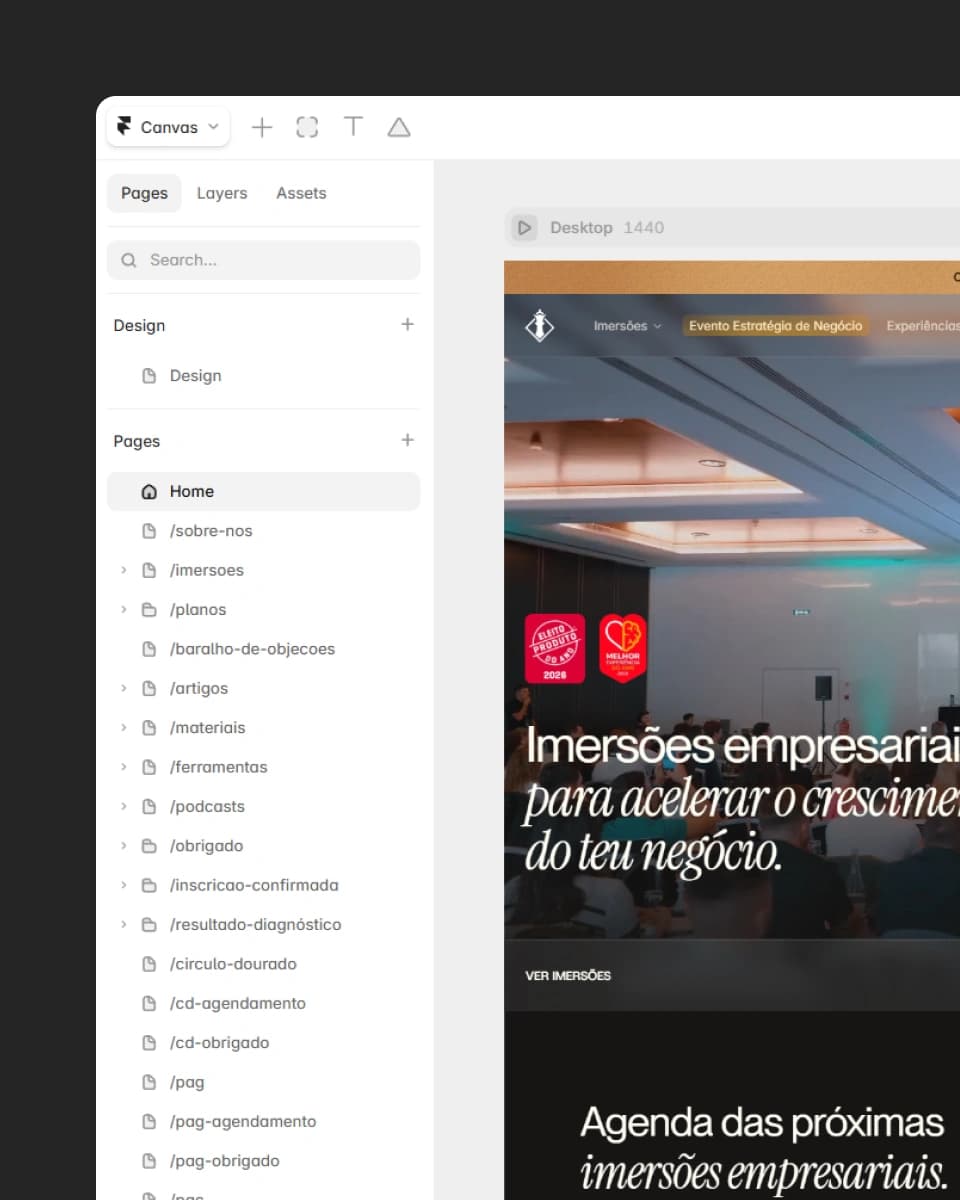Open the /cd-obrigado page
Screen dimensions: 960x1200
264,1042
